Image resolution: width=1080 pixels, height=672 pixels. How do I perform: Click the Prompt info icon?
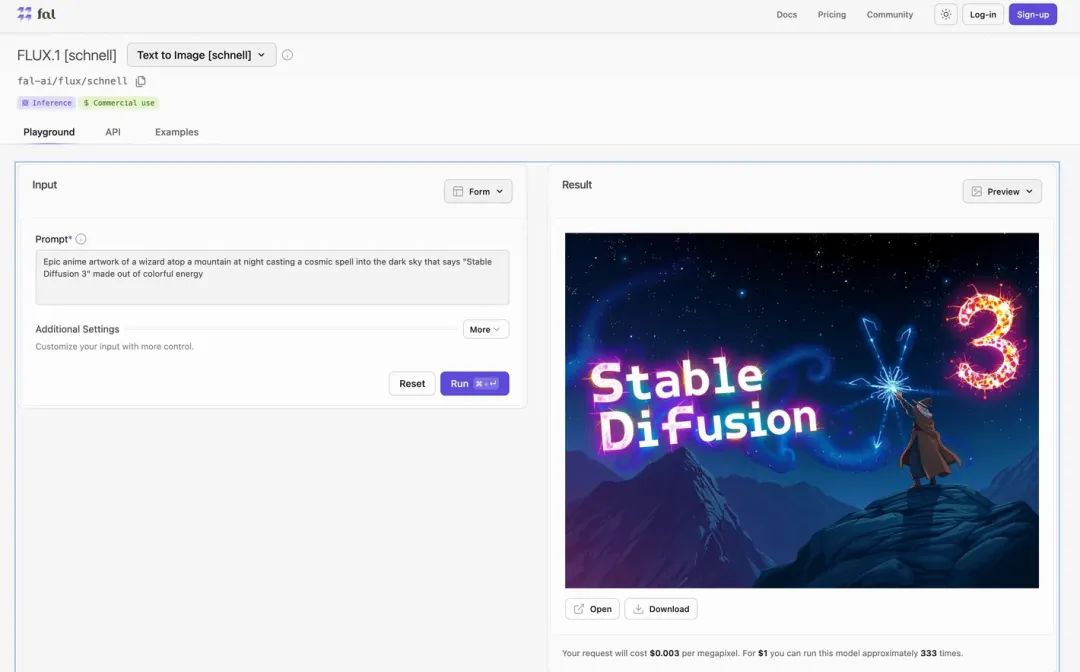(x=81, y=239)
